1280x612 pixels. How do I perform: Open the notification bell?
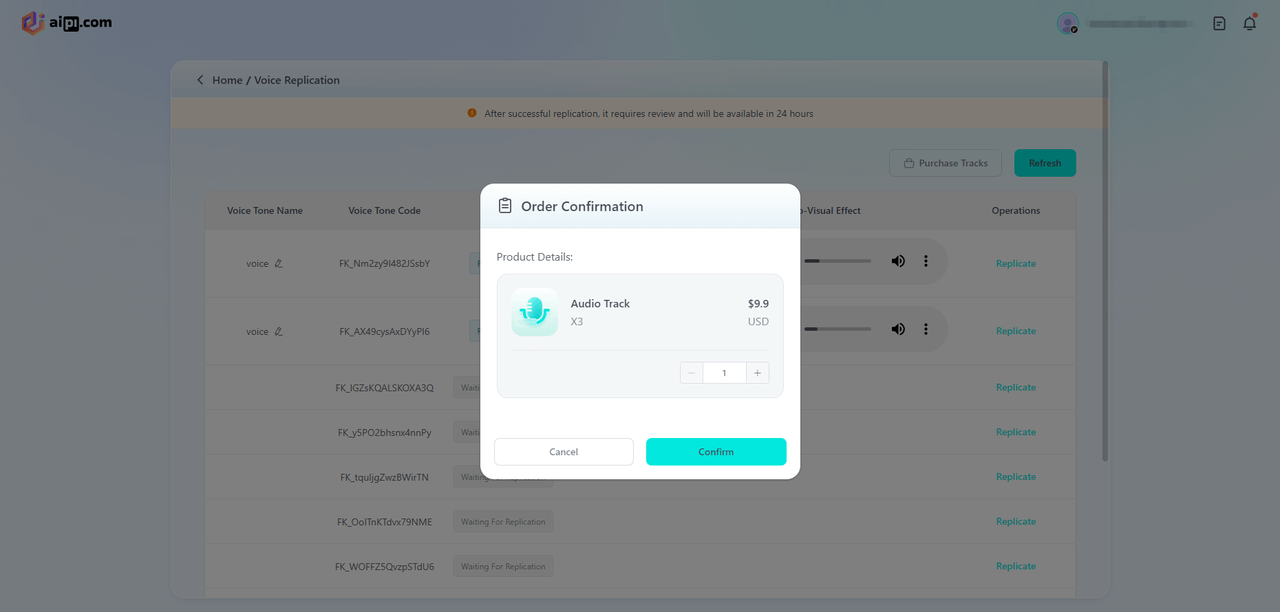coord(1249,23)
